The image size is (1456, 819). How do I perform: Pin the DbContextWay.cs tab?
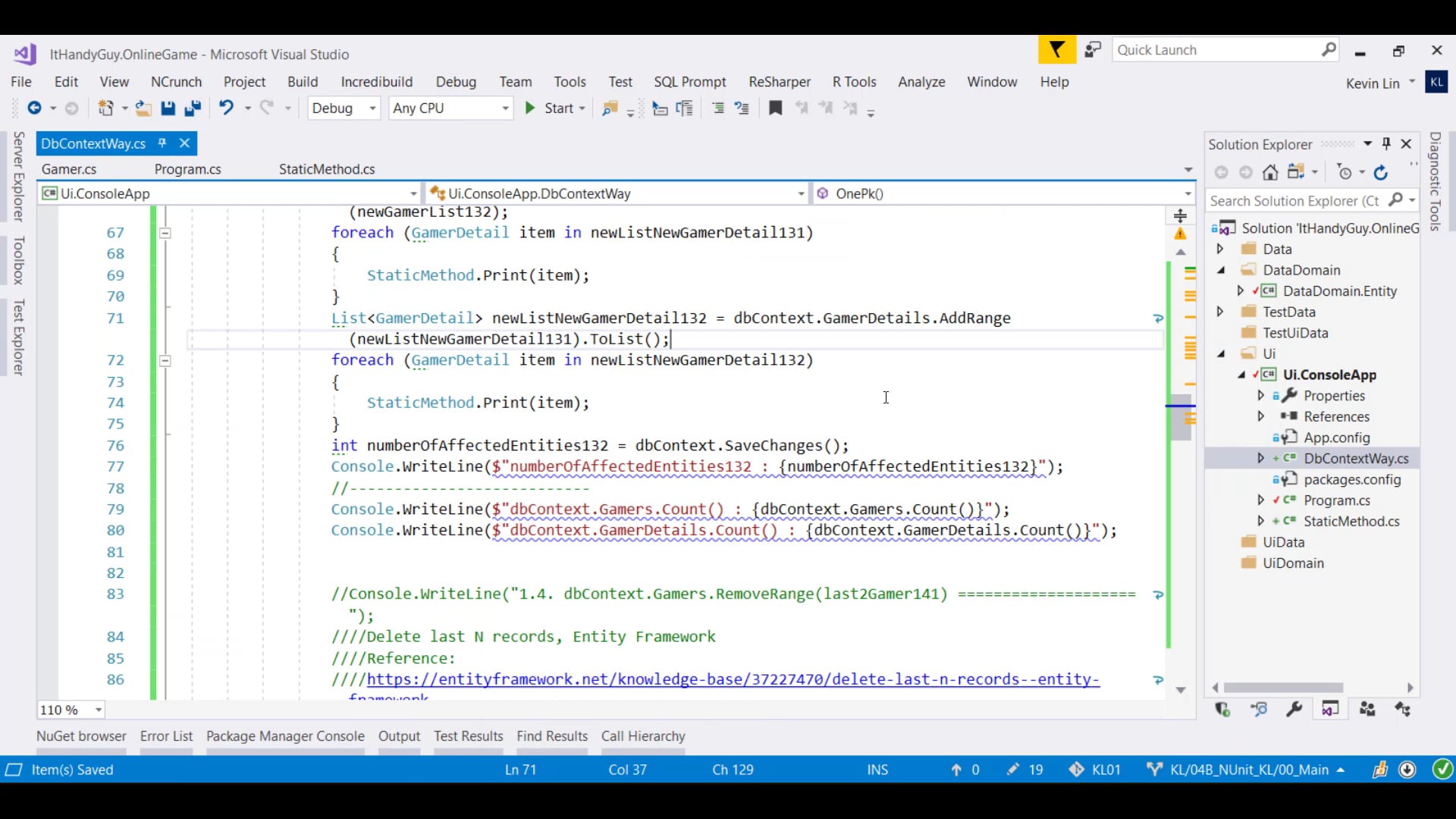tap(162, 143)
